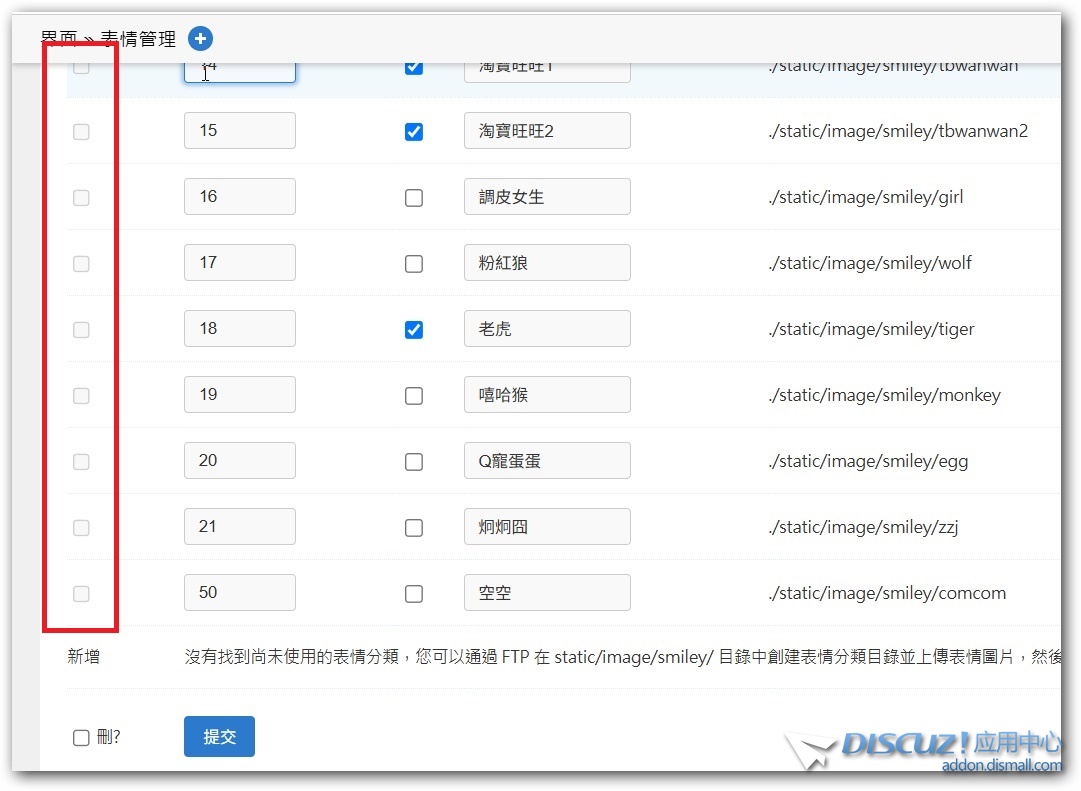
Task: Tick the delete checkbox for 淘寶旺旺2 row
Action: (x=81, y=132)
